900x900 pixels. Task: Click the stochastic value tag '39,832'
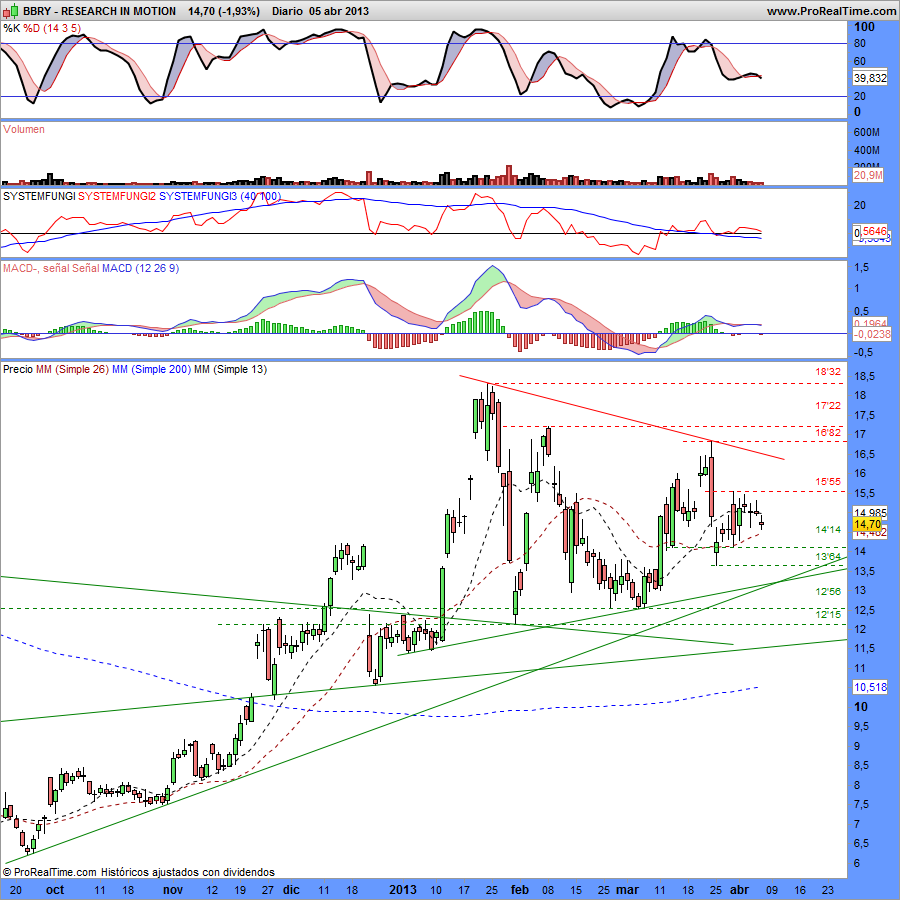[870, 78]
